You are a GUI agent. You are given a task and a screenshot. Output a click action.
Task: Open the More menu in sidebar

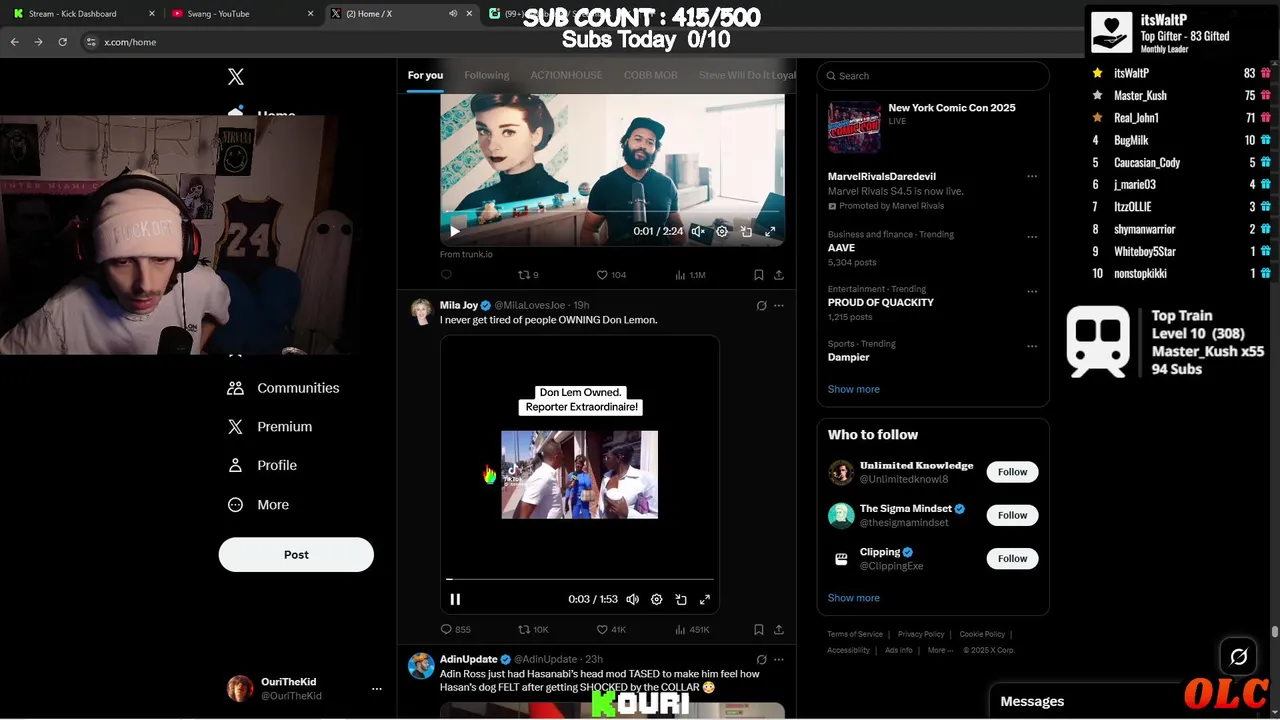click(258, 505)
